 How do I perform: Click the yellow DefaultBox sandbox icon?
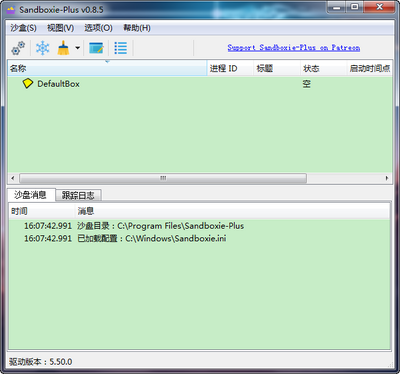28,84
